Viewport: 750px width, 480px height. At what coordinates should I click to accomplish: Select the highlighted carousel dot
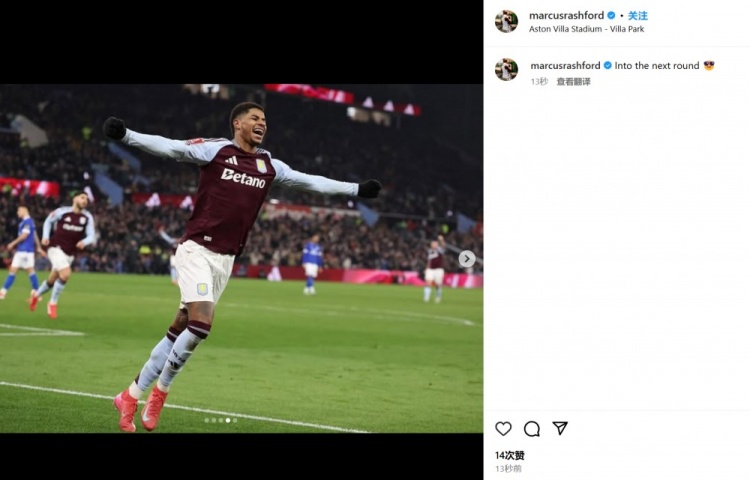(x=228, y=420)
